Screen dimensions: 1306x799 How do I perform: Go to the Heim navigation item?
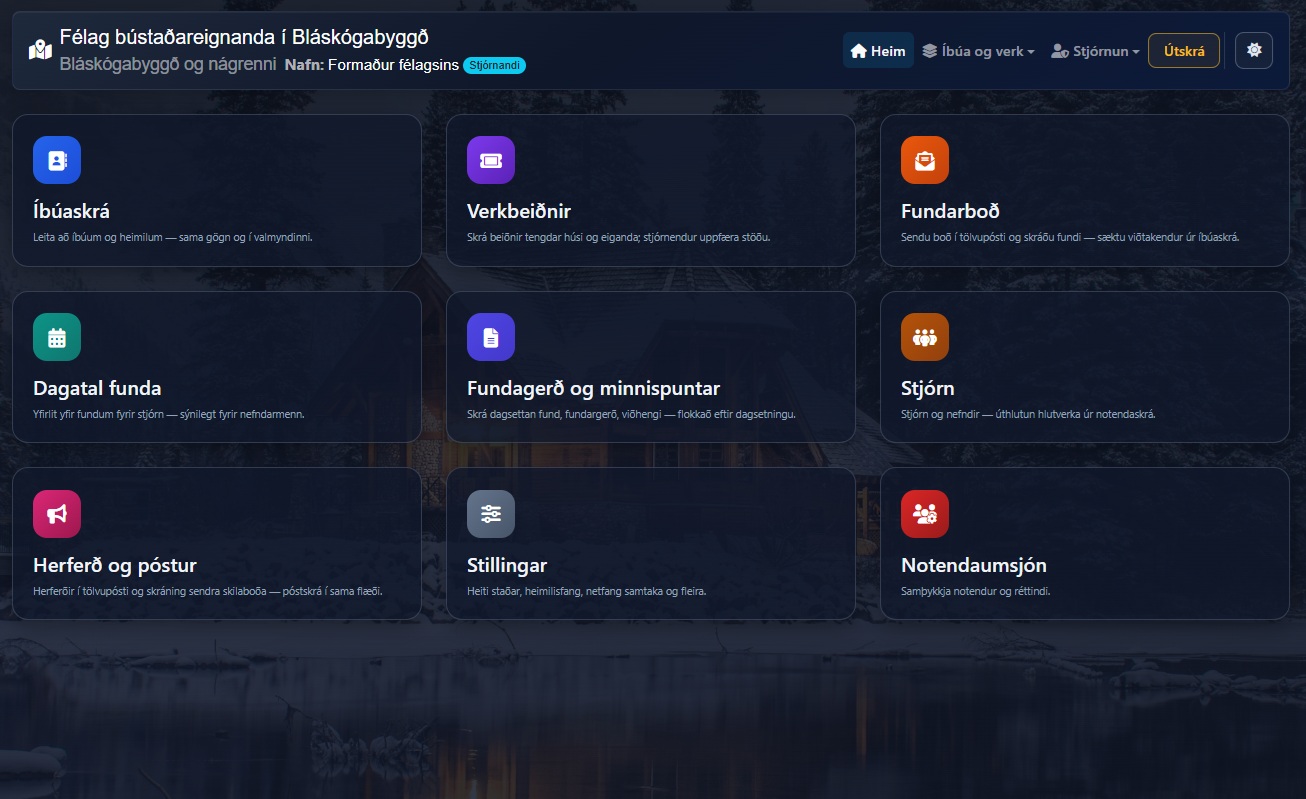[x=878, y=51]
